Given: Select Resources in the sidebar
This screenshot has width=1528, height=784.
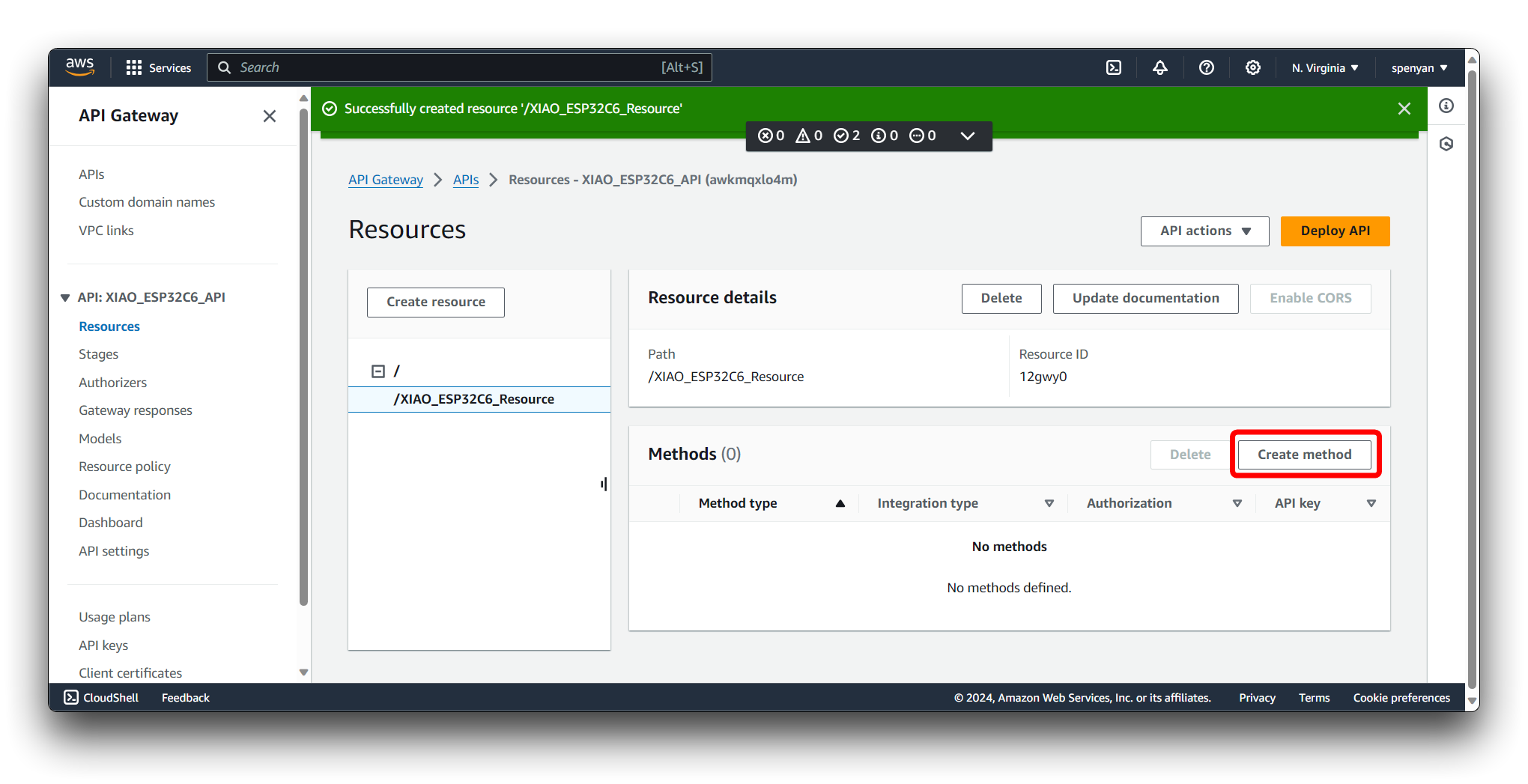Looking at the screenshot, I should coord(109,326).
